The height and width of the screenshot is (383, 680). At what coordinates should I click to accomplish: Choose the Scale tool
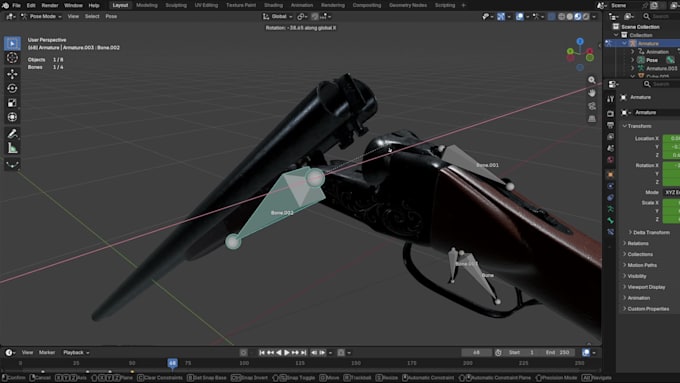tap(12, 103)
